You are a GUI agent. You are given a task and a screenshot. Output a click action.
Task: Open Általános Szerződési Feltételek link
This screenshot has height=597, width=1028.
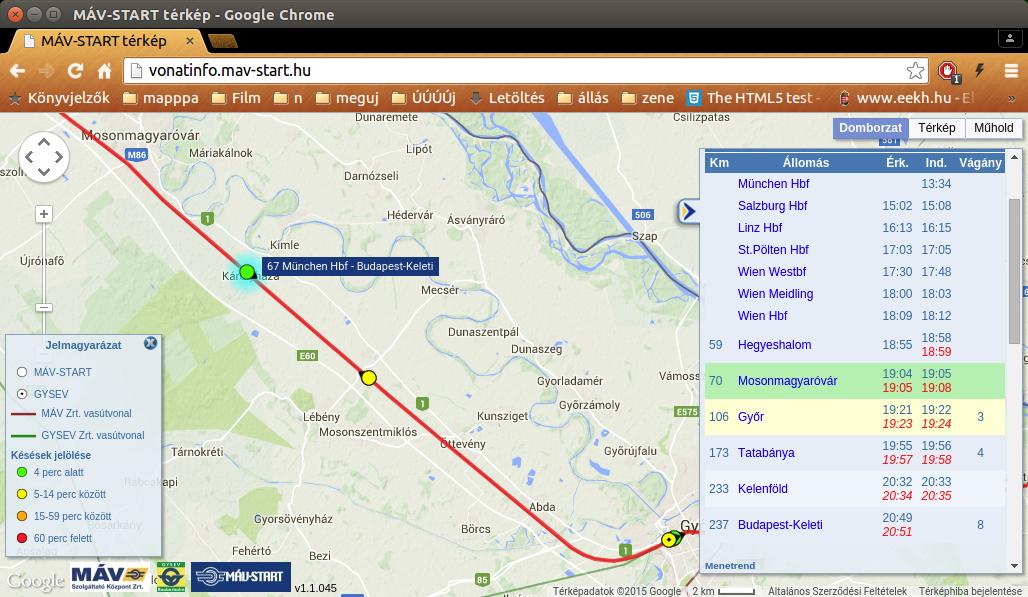point(837,591)
